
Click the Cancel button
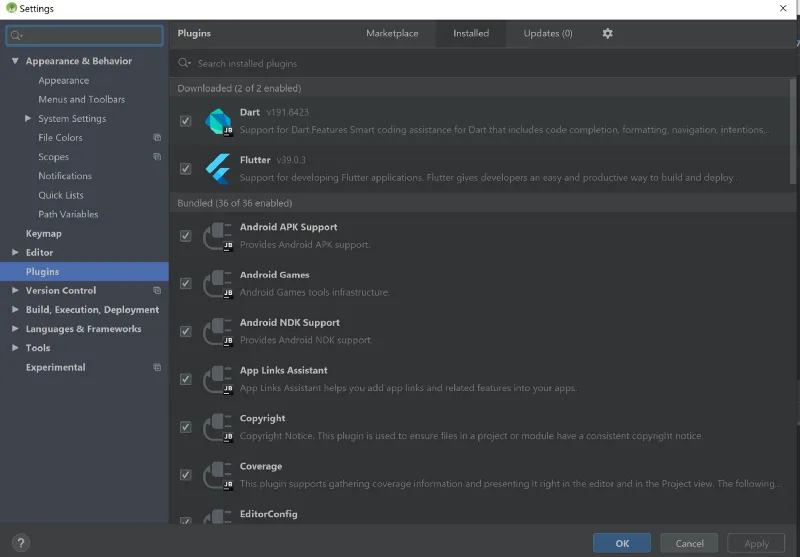click(689, 543)
